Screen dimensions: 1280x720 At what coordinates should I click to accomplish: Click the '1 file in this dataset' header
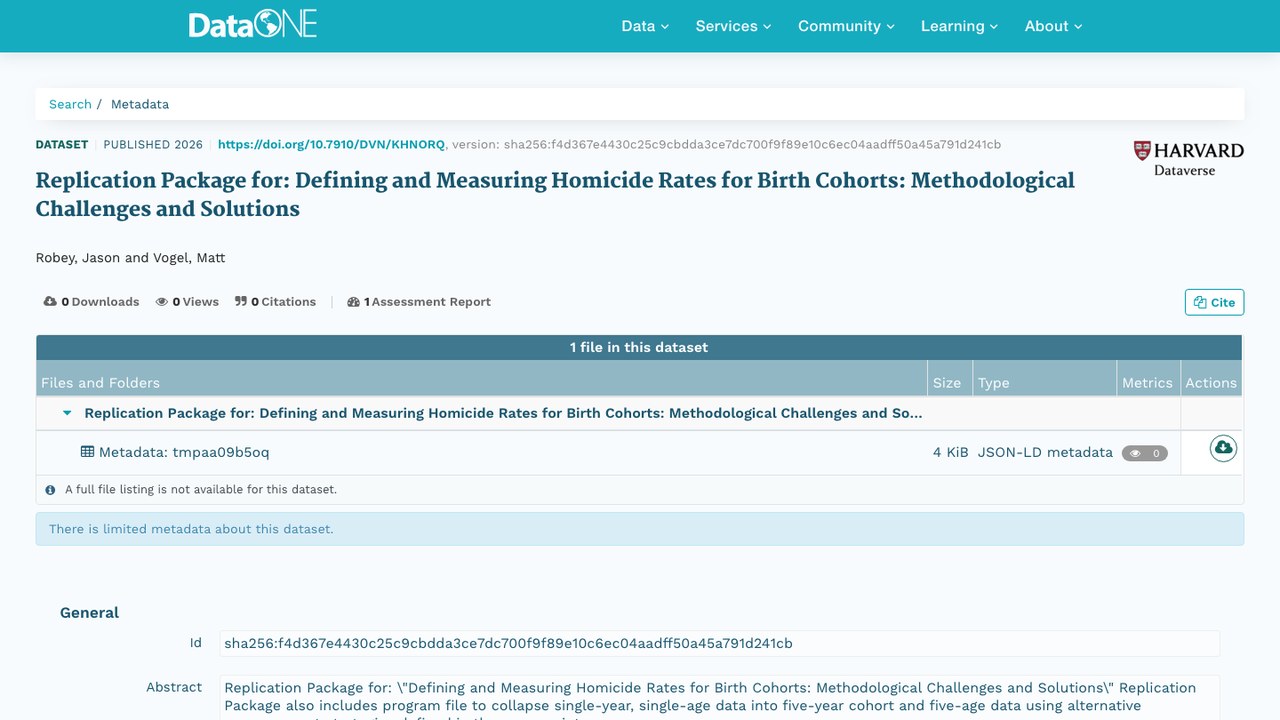tap(639, 347)
